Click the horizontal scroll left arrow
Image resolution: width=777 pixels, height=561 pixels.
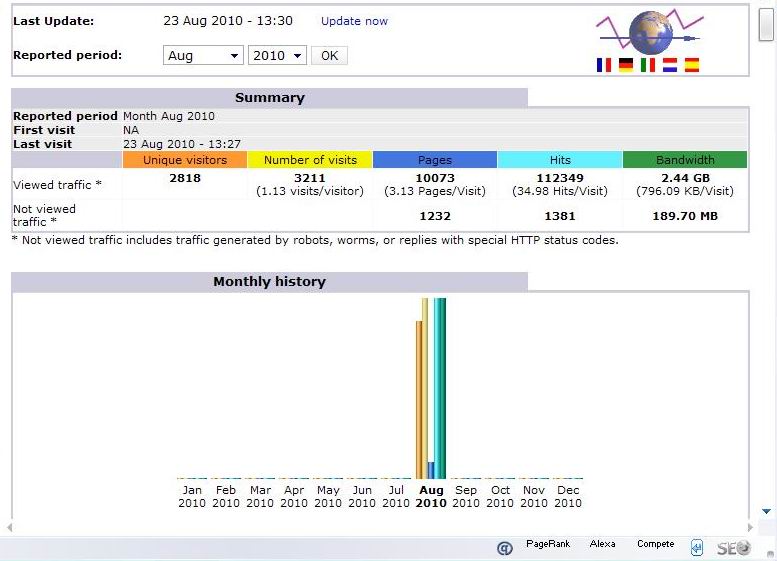point(9,527)
